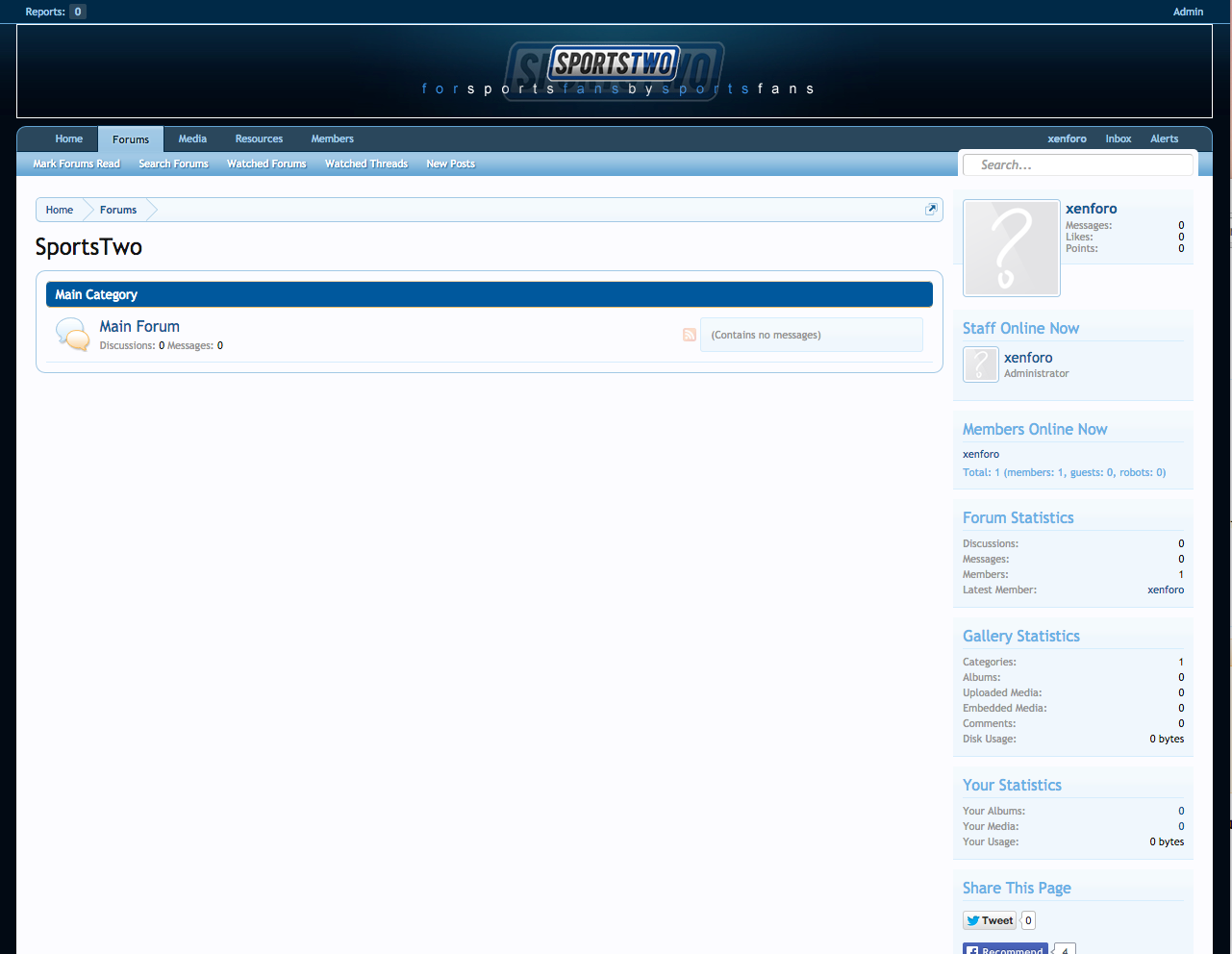Go to the Members tab

332,139
